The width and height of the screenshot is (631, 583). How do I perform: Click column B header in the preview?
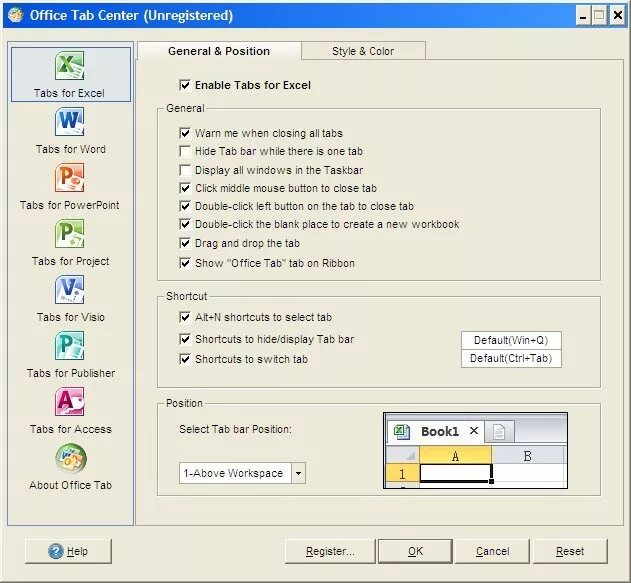tap(527, 455)
